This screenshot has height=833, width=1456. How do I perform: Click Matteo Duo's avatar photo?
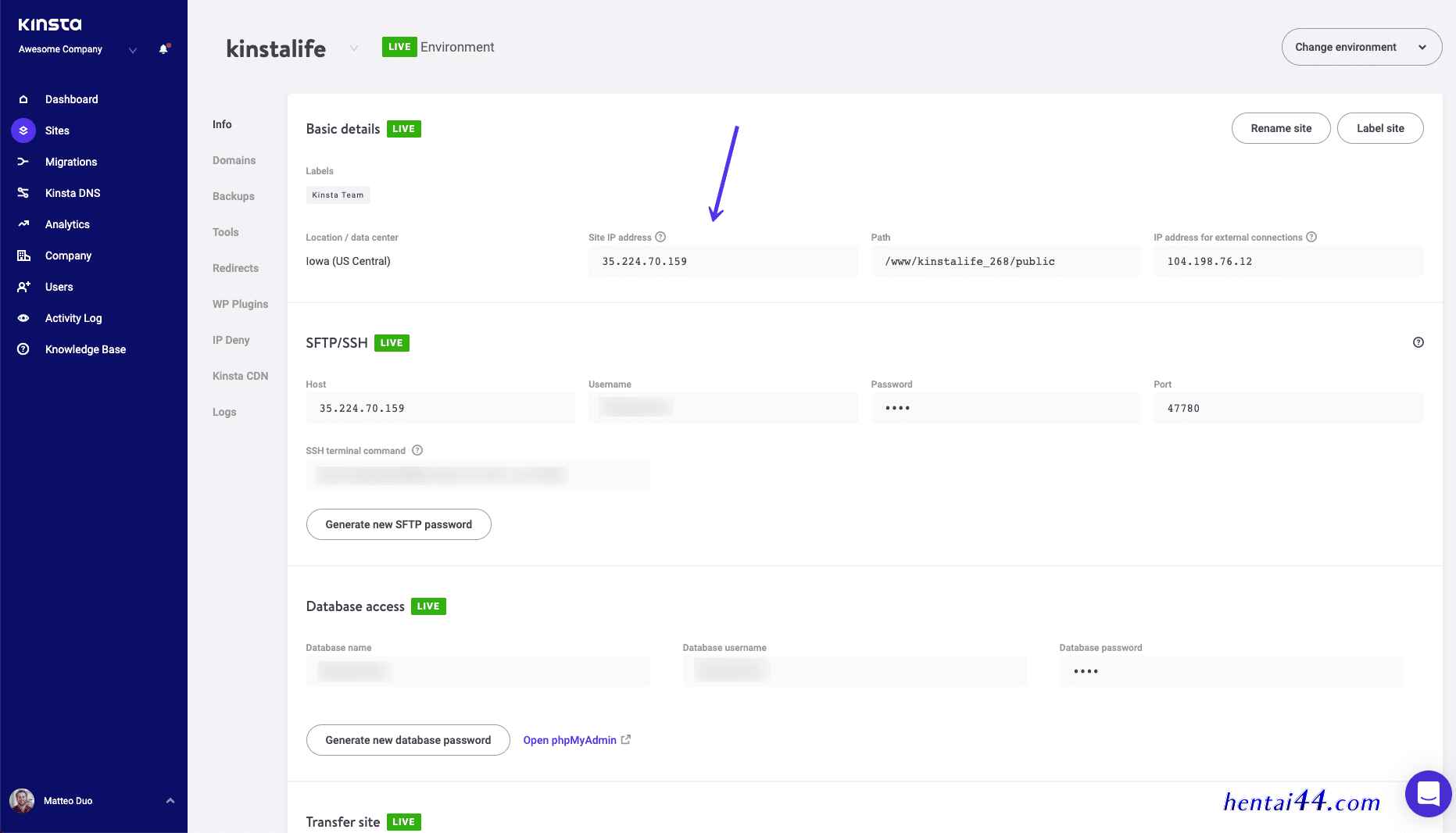[x=22, y=801]
